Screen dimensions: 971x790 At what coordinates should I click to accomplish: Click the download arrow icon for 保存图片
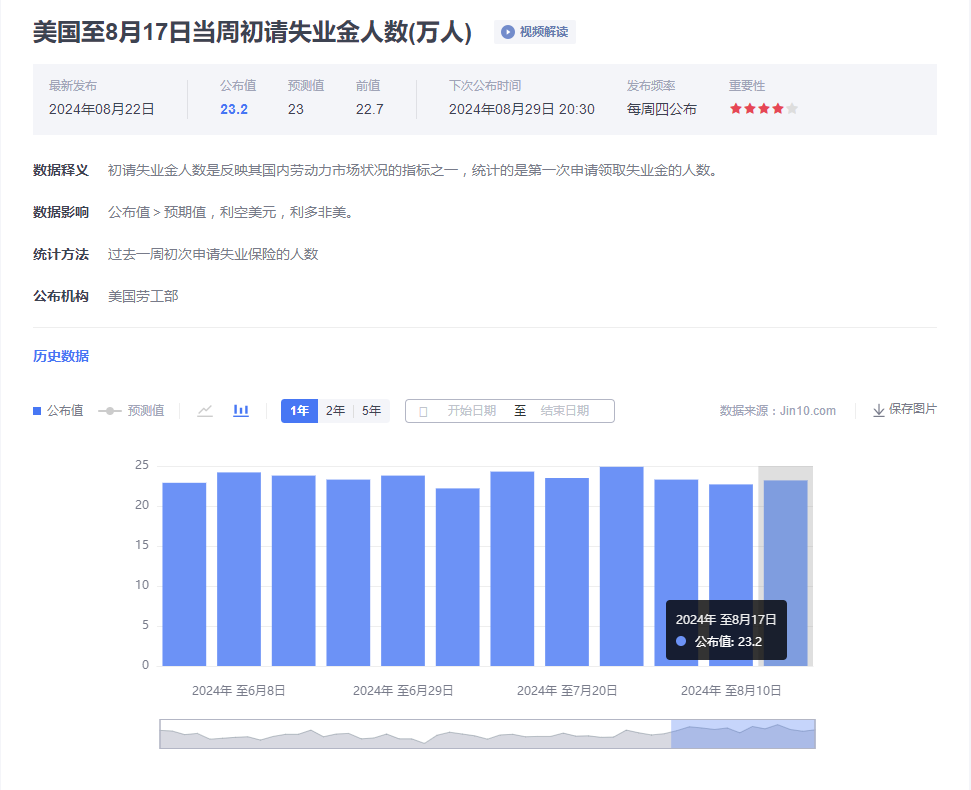(x=879, y=410)
